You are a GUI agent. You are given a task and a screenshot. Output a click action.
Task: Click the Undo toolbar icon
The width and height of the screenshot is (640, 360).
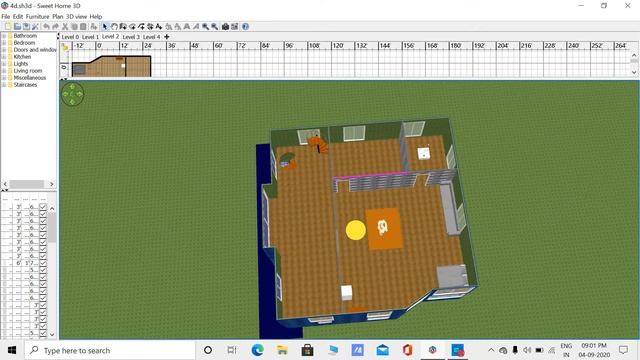tap(47, 27)
